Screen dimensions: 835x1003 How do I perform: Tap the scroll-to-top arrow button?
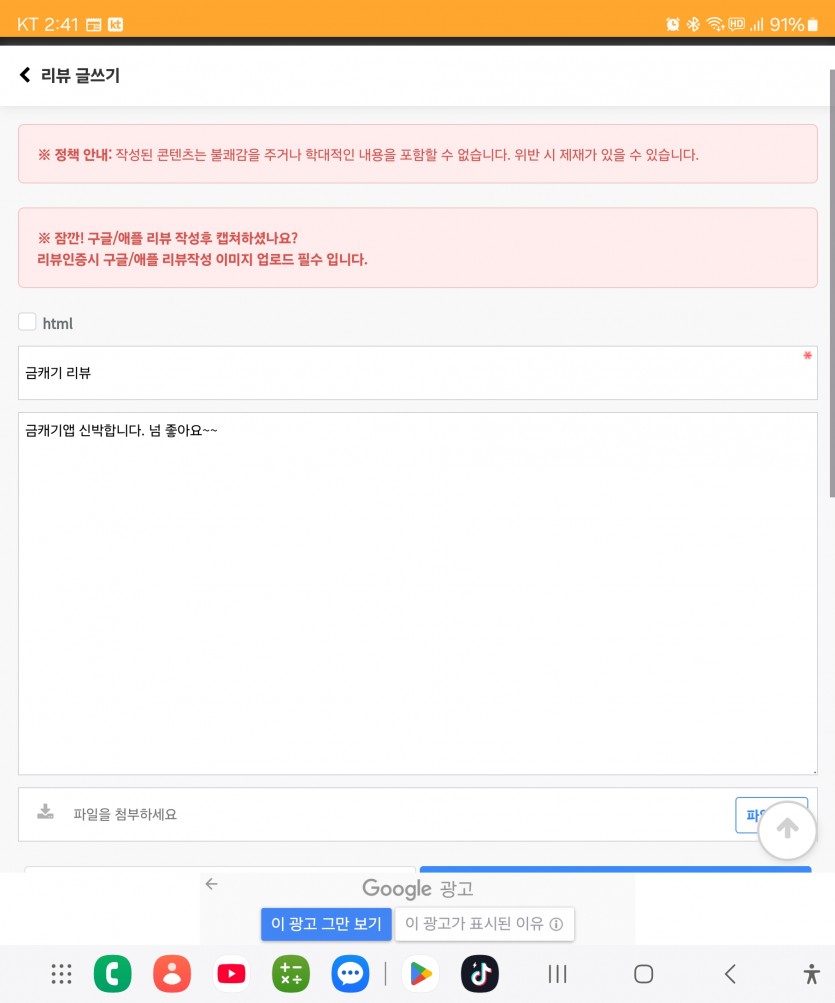[787, 830]
